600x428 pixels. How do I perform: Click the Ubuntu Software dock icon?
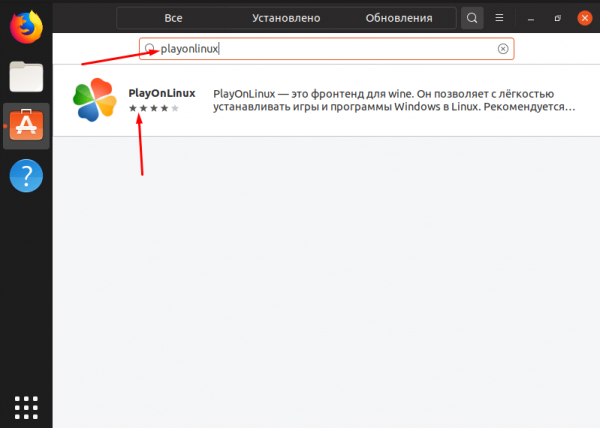(x=26, y=125)
